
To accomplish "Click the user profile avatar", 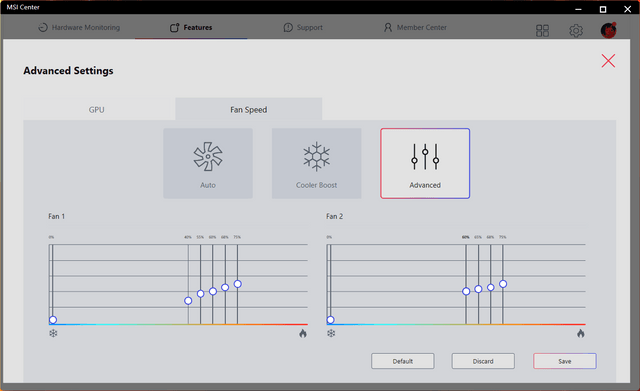I will pyautogui.click(x=608, y=30).
